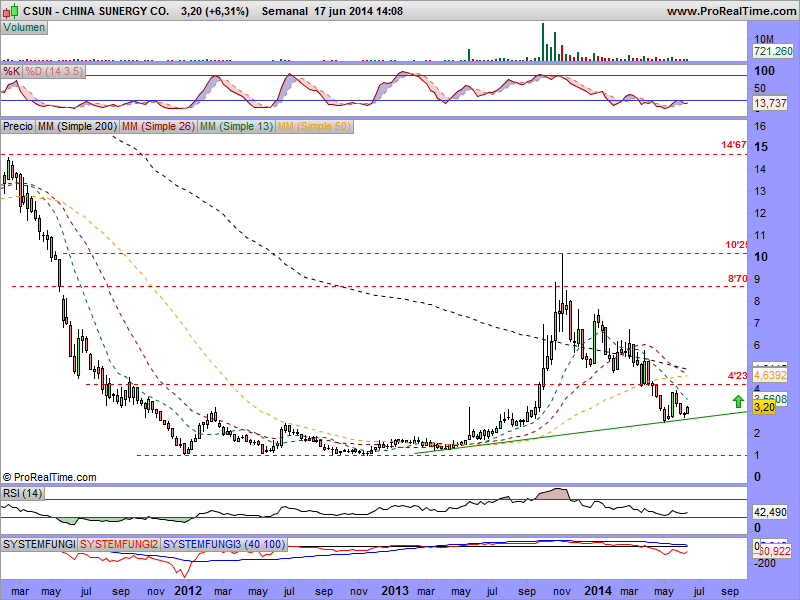
Task: Open the MM (Simple 13) moving average label
Action: (236, 126)
